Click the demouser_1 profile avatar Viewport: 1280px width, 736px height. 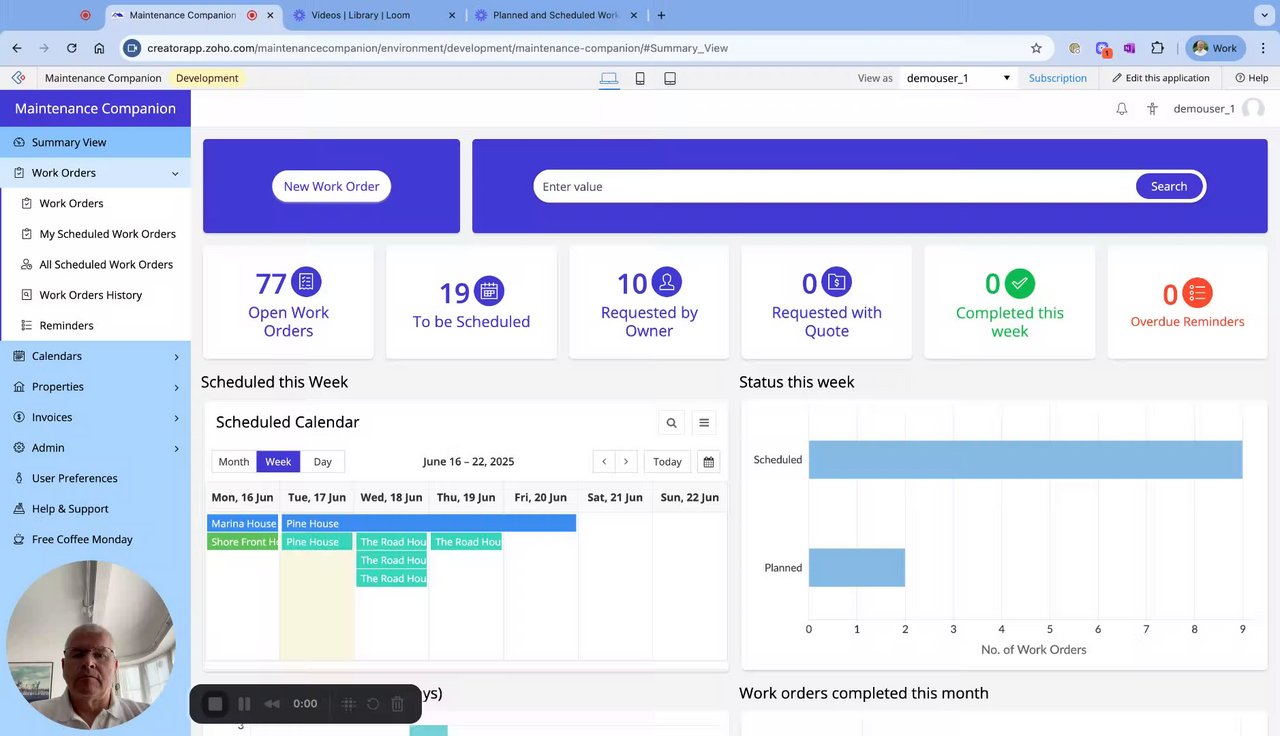tap(1253, 109)
